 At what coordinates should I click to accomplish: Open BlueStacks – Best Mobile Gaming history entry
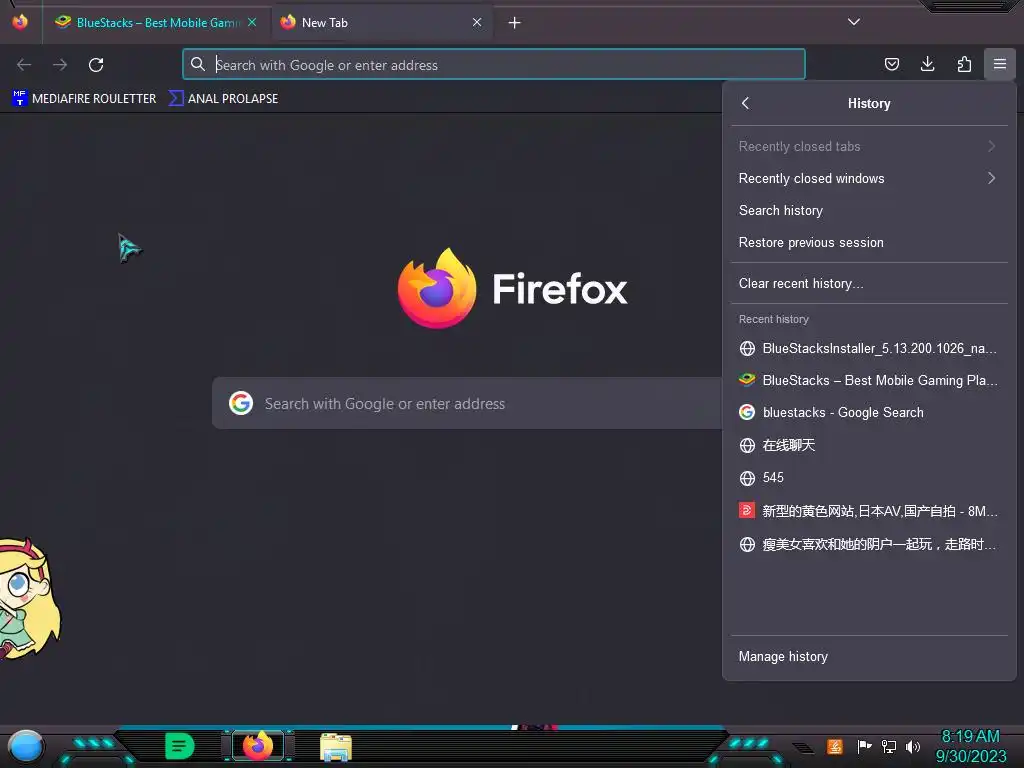click(869, 380)
